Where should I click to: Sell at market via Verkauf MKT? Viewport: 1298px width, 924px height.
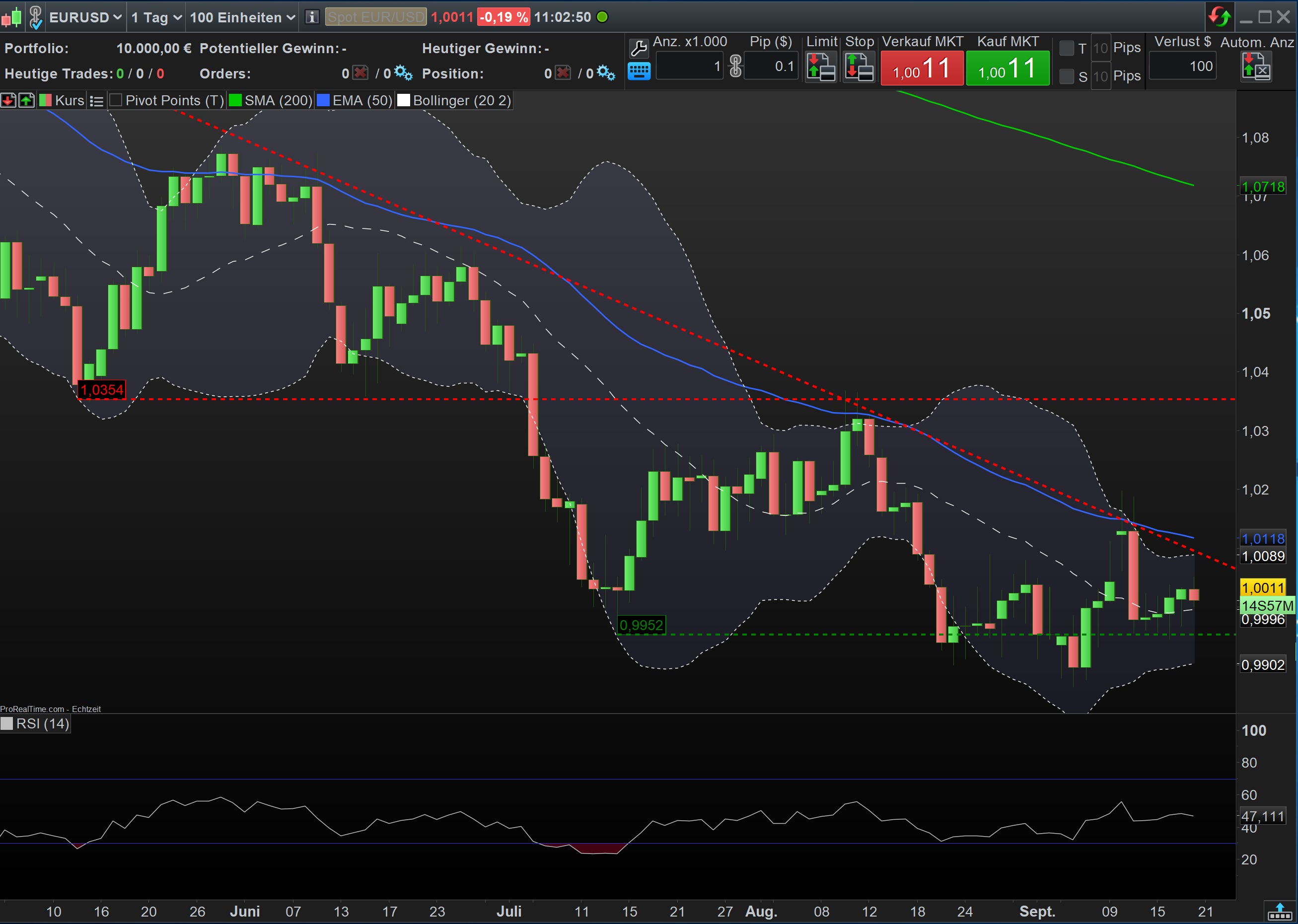(x=922, y=69)
